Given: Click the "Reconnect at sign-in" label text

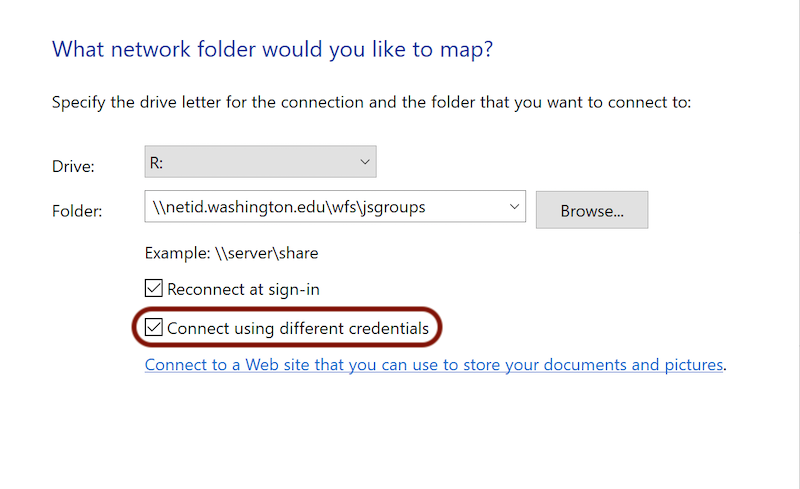Looking at the screenshot, I should pyautogui.click(x=243, y=289).
